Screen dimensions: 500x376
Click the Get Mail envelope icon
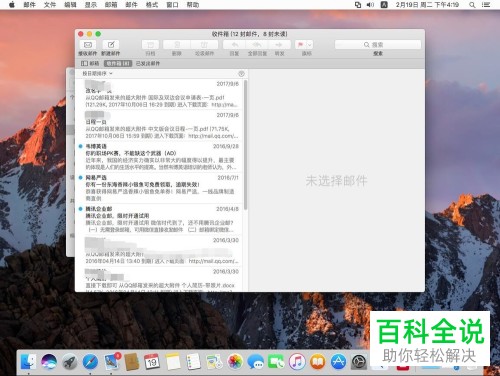click(88, 45)
